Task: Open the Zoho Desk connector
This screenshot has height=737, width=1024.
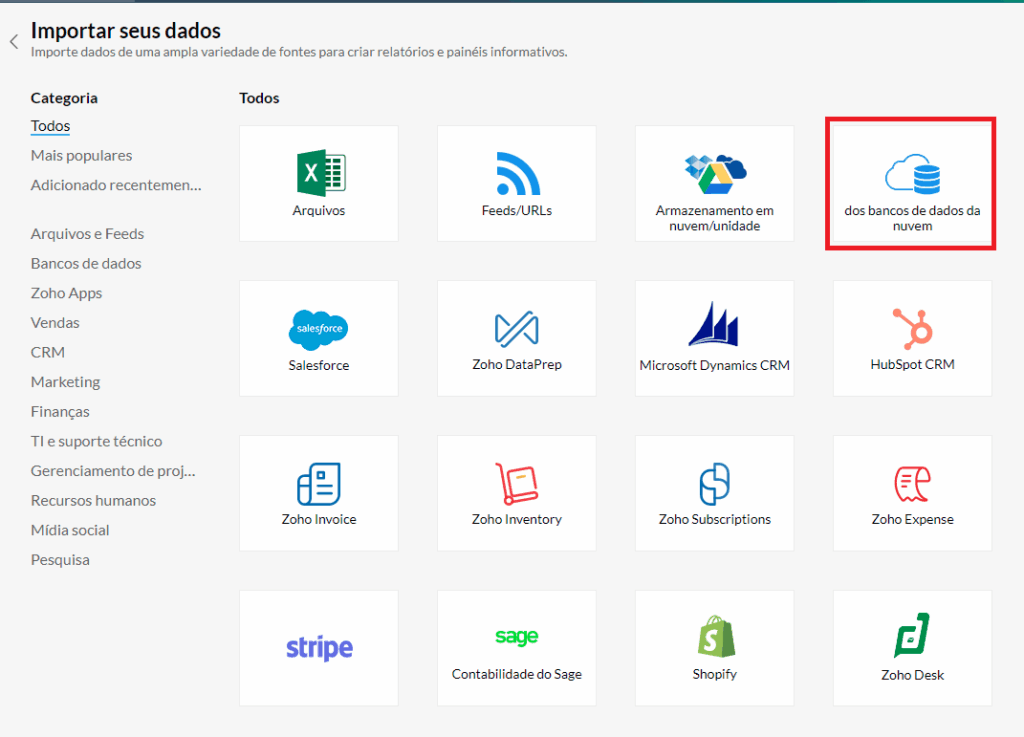Action: pyautogui.click(x=912, y=648)
